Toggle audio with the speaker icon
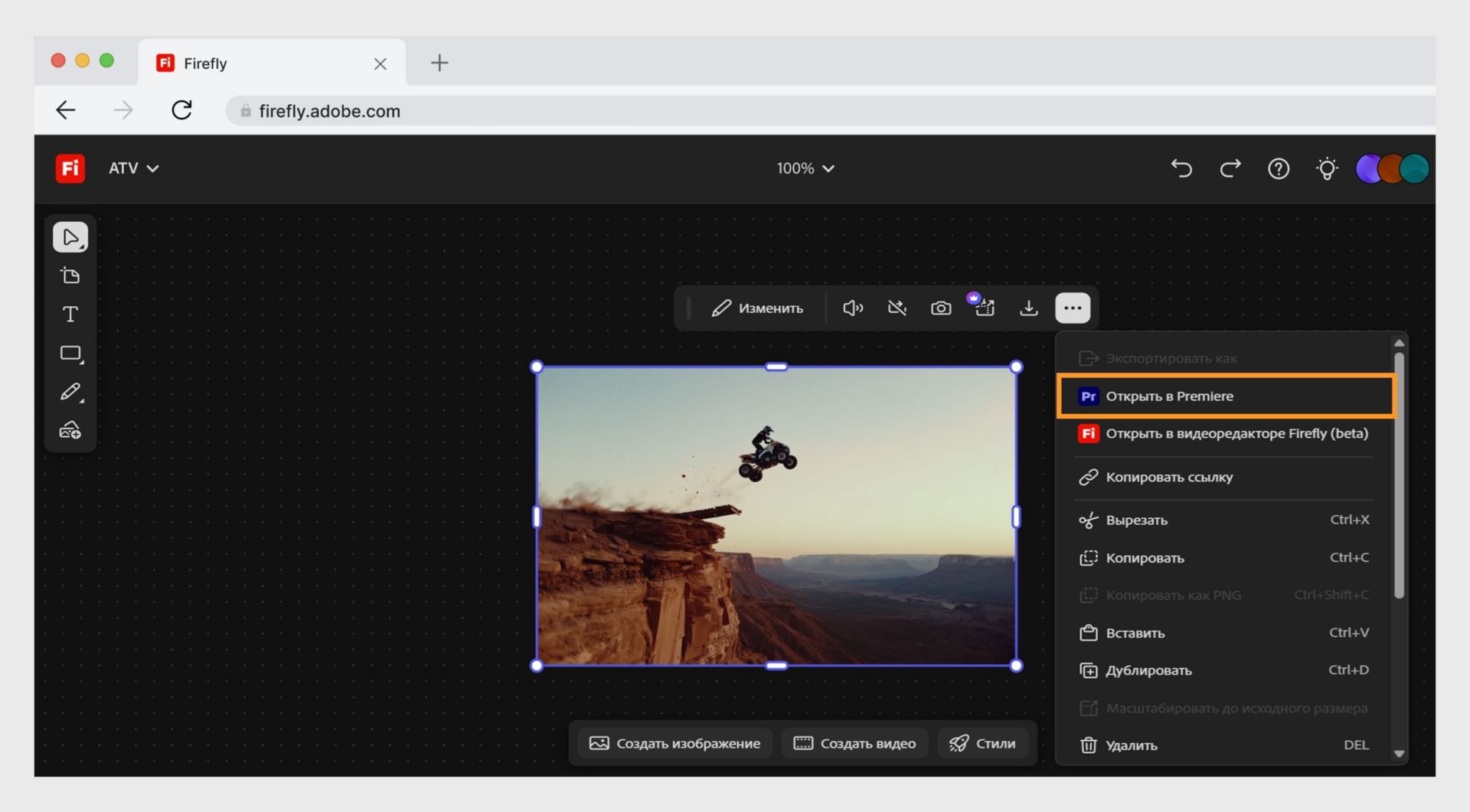Image resolution: width=1470 pixels, height=812 pixels. [x=853, y=308]
